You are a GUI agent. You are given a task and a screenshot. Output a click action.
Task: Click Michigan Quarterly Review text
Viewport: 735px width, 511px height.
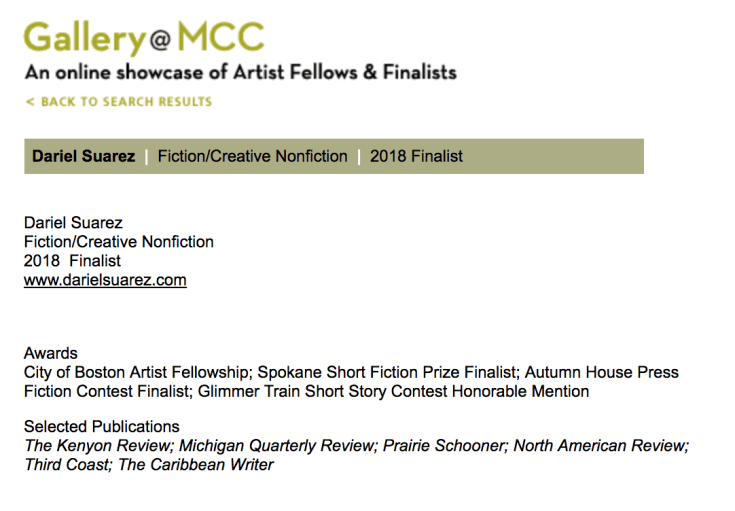point(278,445)
